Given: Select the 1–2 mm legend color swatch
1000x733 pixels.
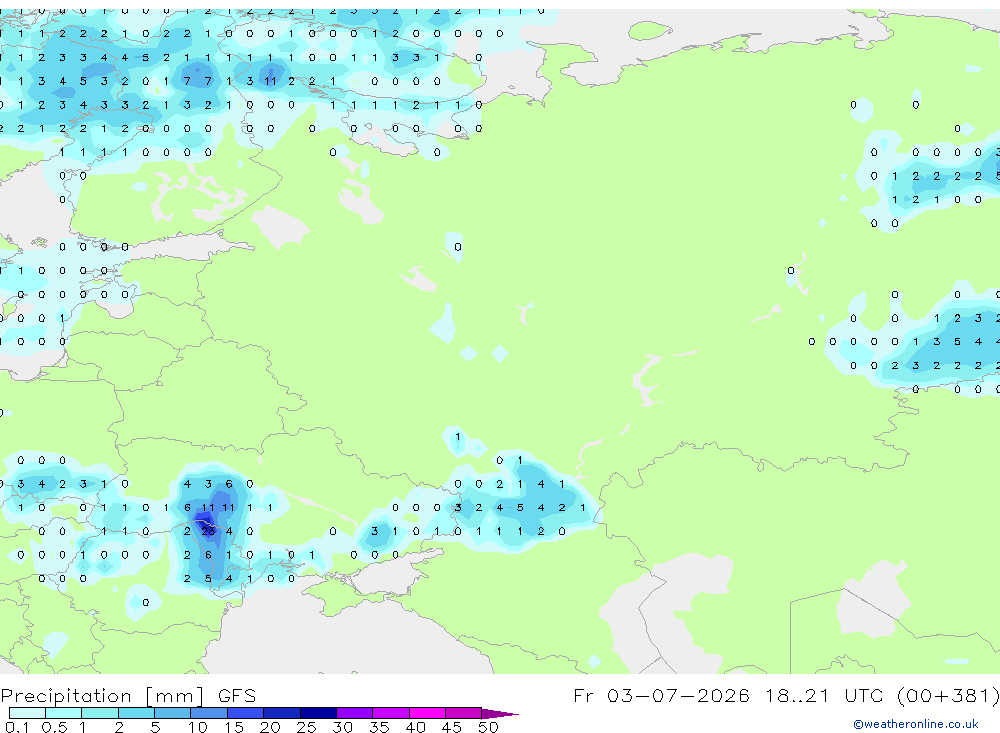Looking at the screenshot, I should click(100, 713).
